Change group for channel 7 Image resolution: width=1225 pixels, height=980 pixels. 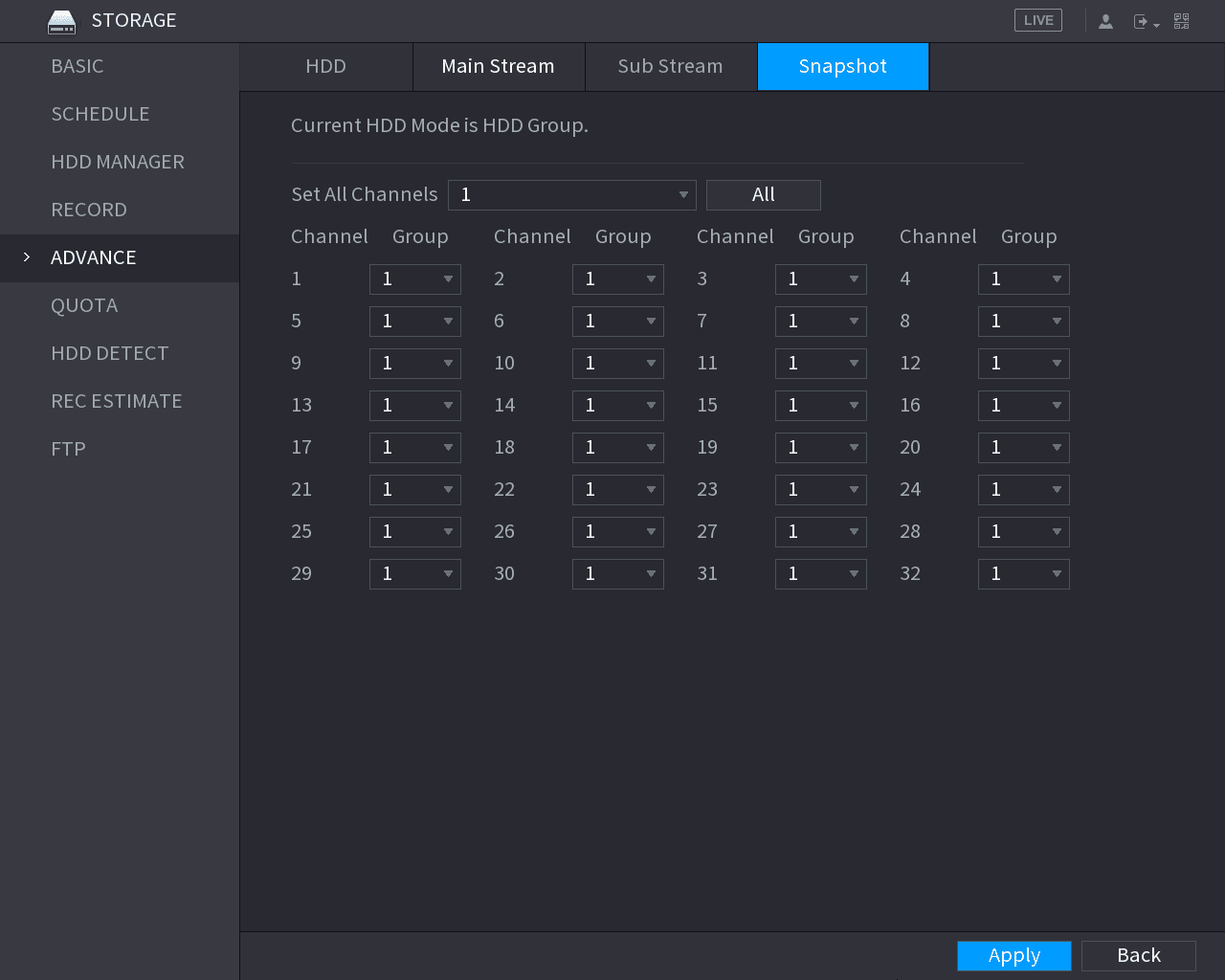(821, 321)
